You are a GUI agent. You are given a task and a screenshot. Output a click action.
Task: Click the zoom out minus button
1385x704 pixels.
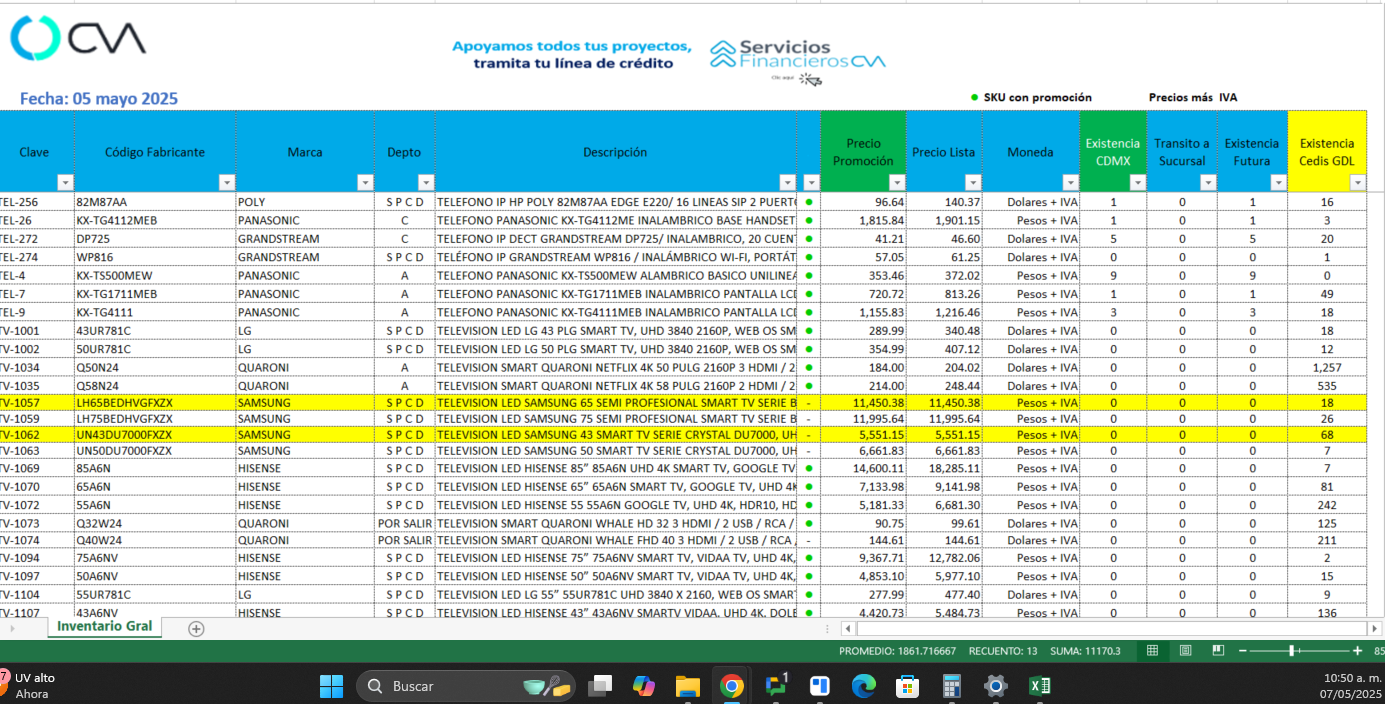pos(1243,651)
